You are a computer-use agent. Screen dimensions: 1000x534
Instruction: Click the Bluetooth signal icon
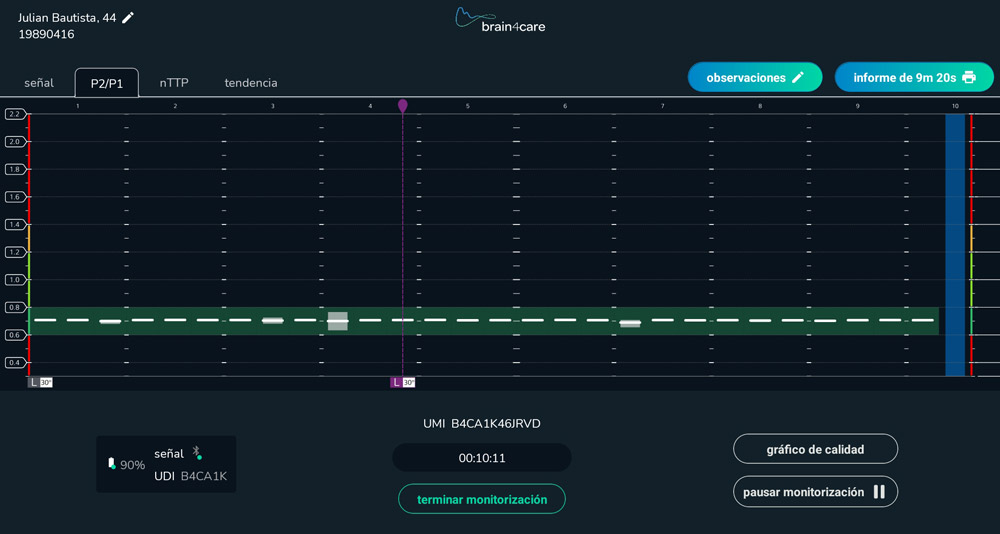coord(198,453)
